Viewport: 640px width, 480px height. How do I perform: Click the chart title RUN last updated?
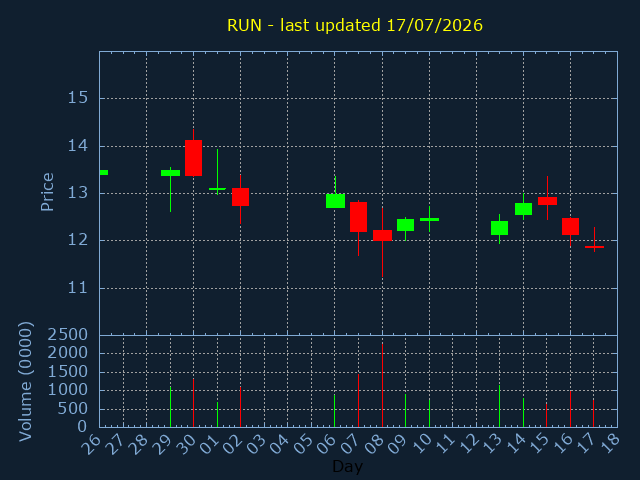click(355, 25)
